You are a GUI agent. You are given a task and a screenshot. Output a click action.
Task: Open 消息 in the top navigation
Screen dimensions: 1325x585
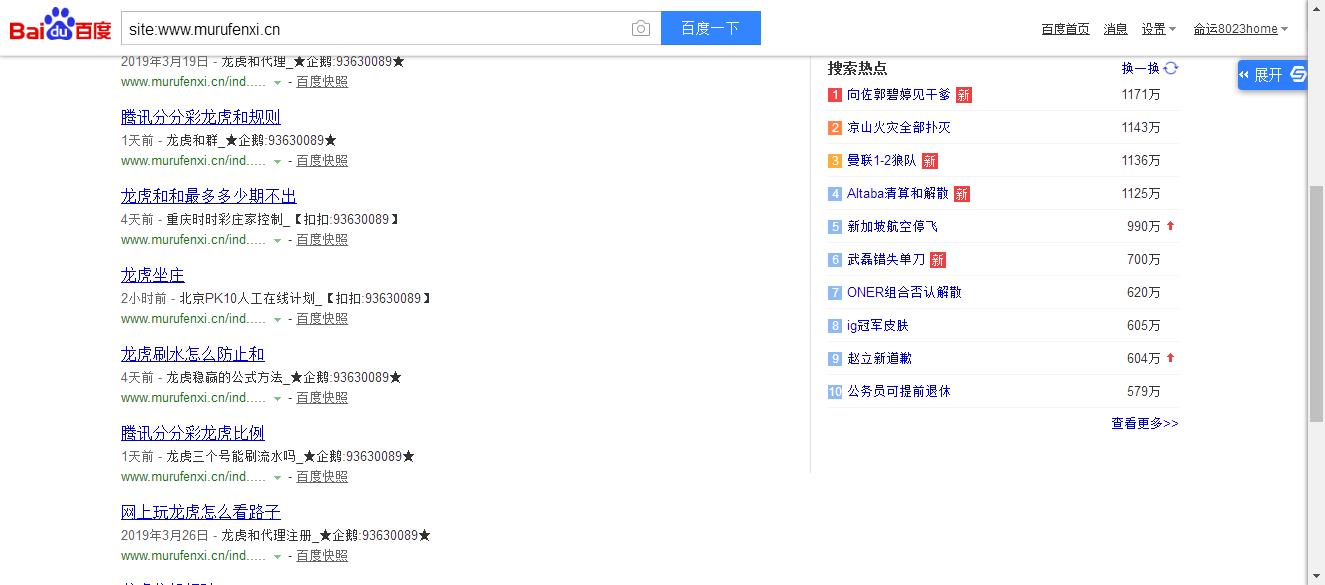coord(1115,29)
